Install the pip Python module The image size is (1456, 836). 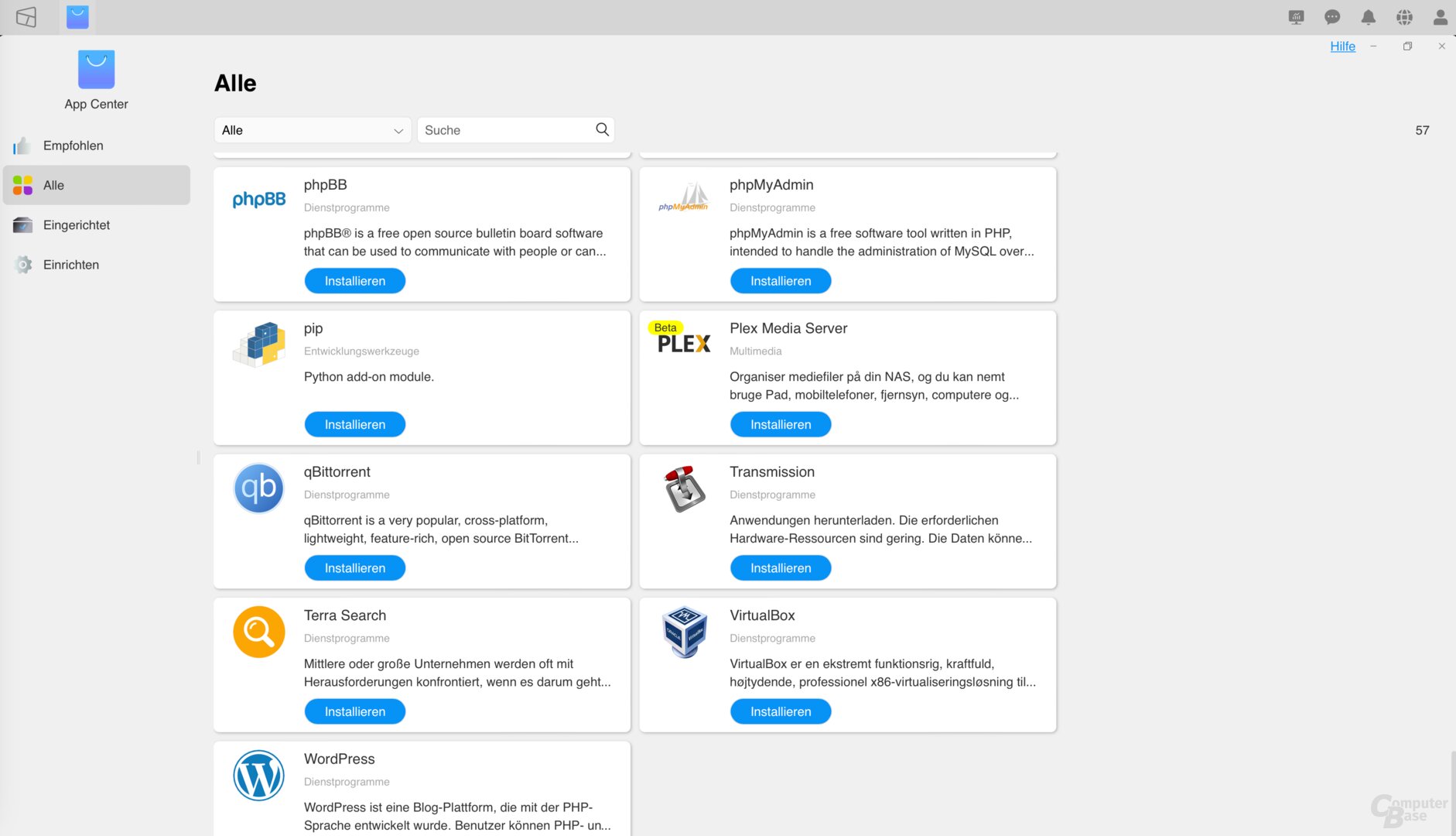354,424
